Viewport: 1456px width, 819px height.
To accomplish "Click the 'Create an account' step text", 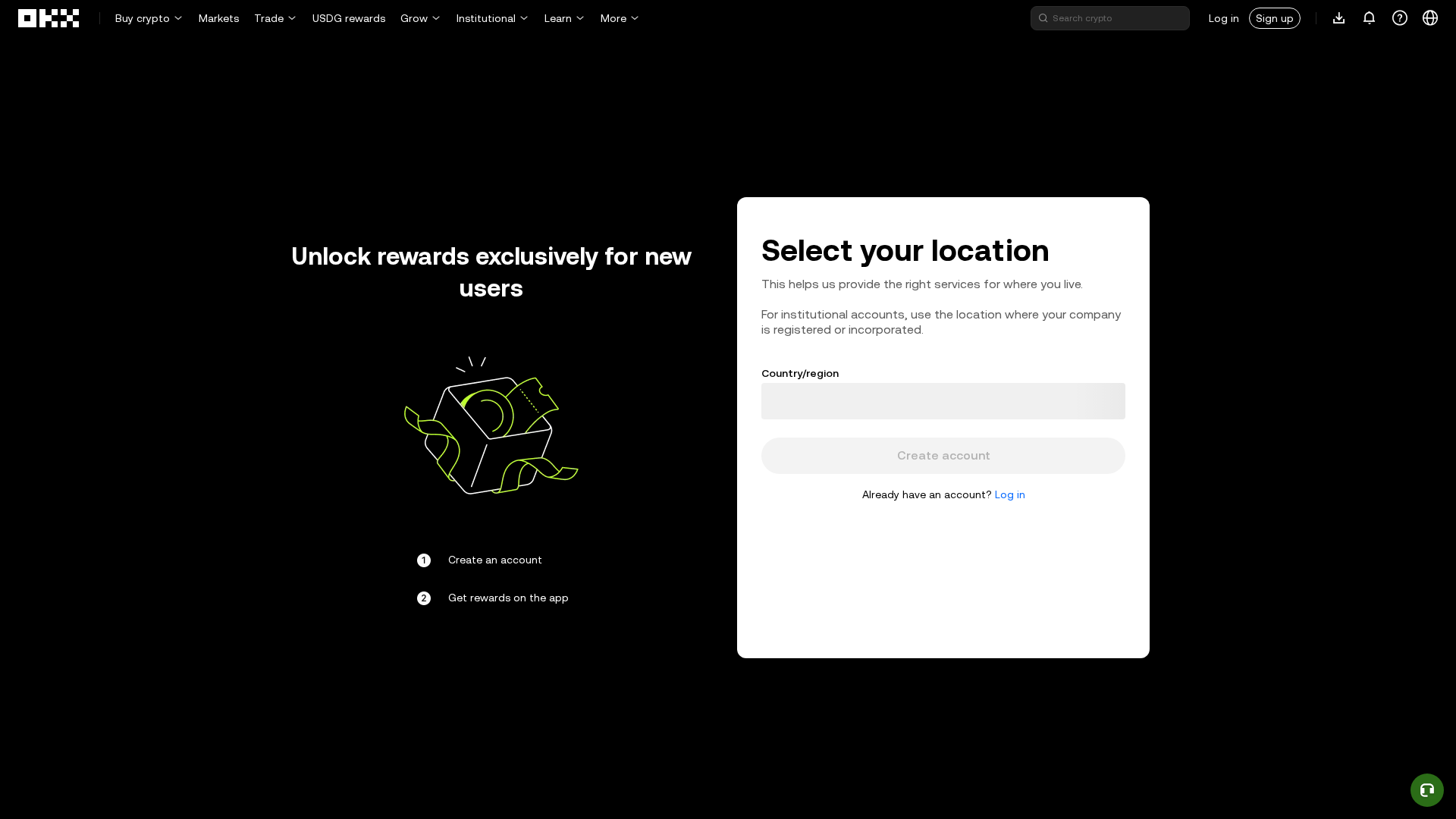I will [x=495, y=560].
